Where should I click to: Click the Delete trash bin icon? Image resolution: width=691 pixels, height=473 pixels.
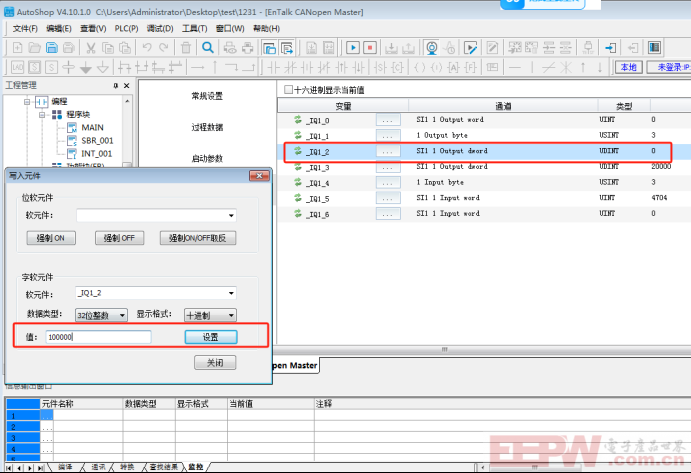186,48
